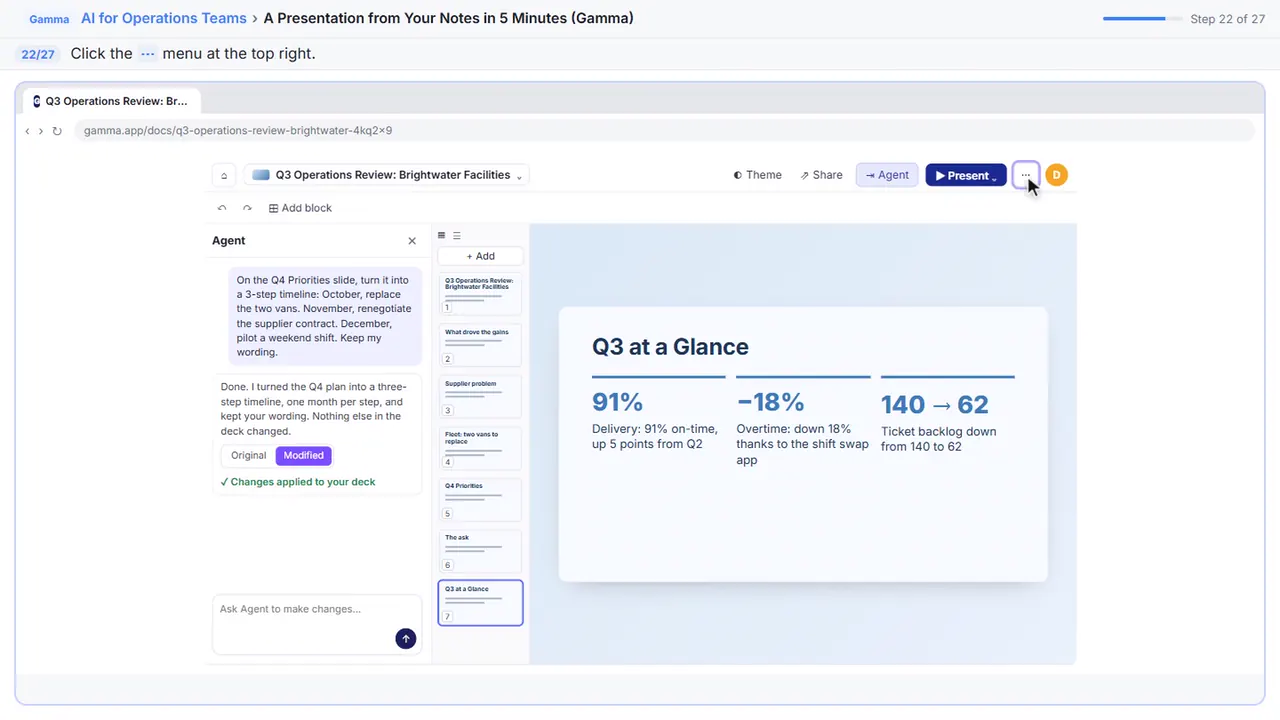
Task: Click 'Changes applied to your deck' message
Action: pyautogui.click(x=298, y=482)
